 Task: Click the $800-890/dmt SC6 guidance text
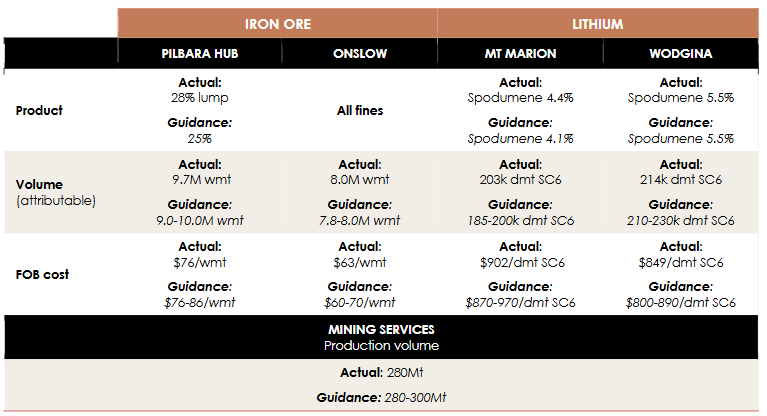pyautogui.click(x=680, y=303)
